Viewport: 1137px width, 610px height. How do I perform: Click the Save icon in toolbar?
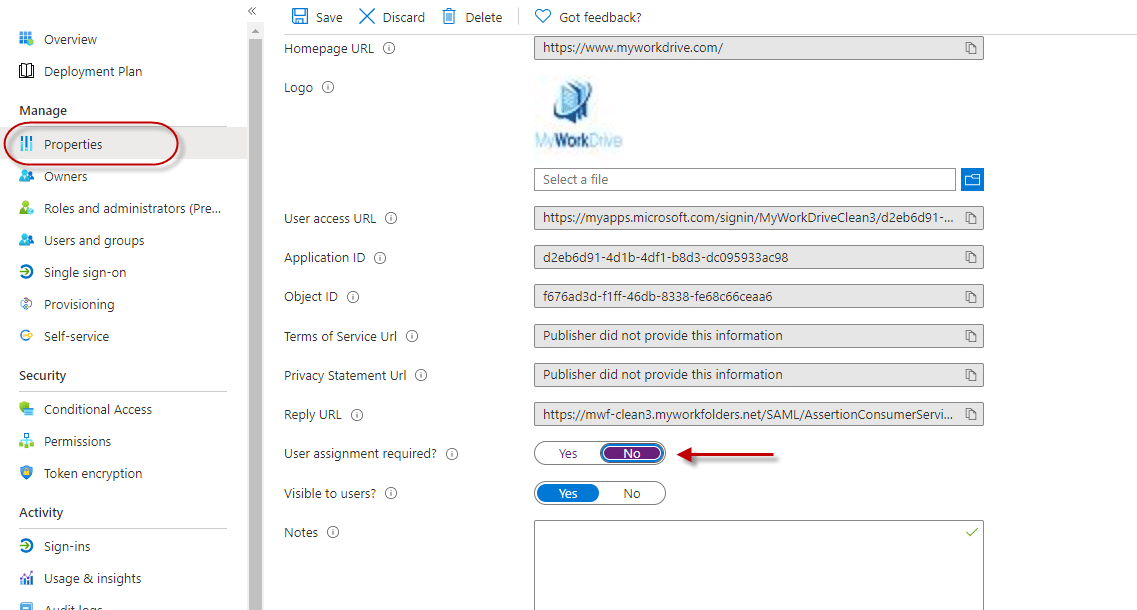[300, 16]
